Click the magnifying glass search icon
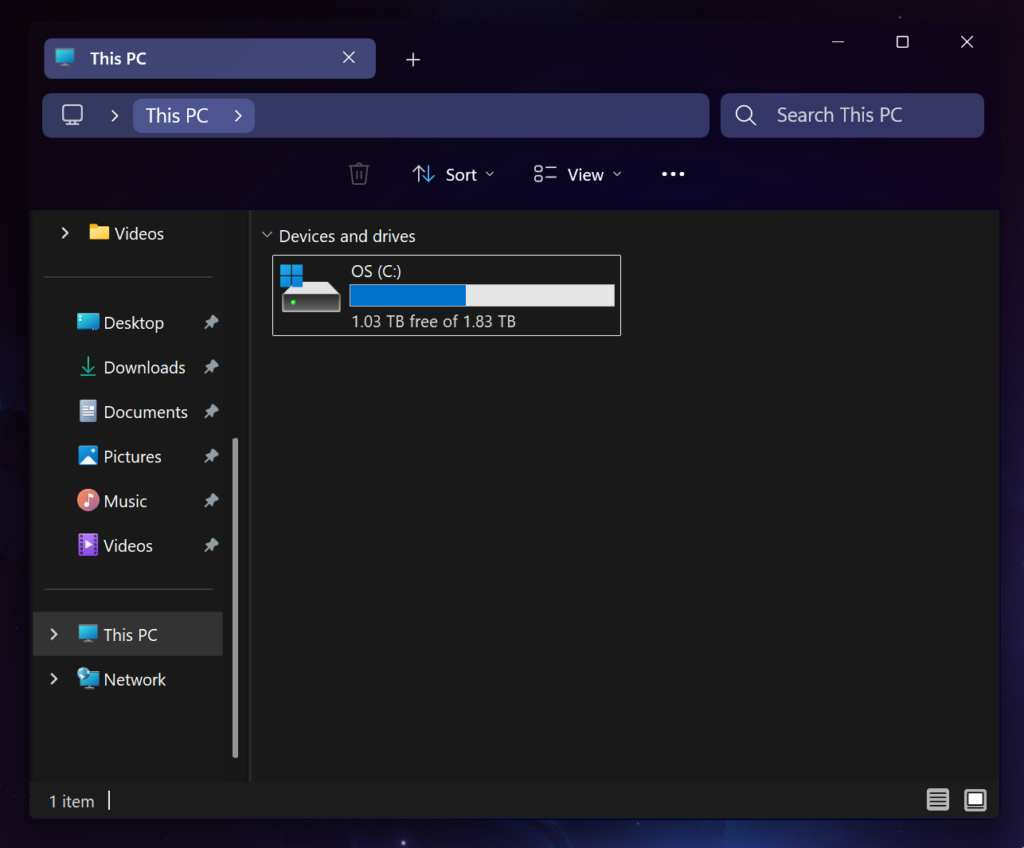Viewport: 1024px width, 848px height. pos(745,116)
